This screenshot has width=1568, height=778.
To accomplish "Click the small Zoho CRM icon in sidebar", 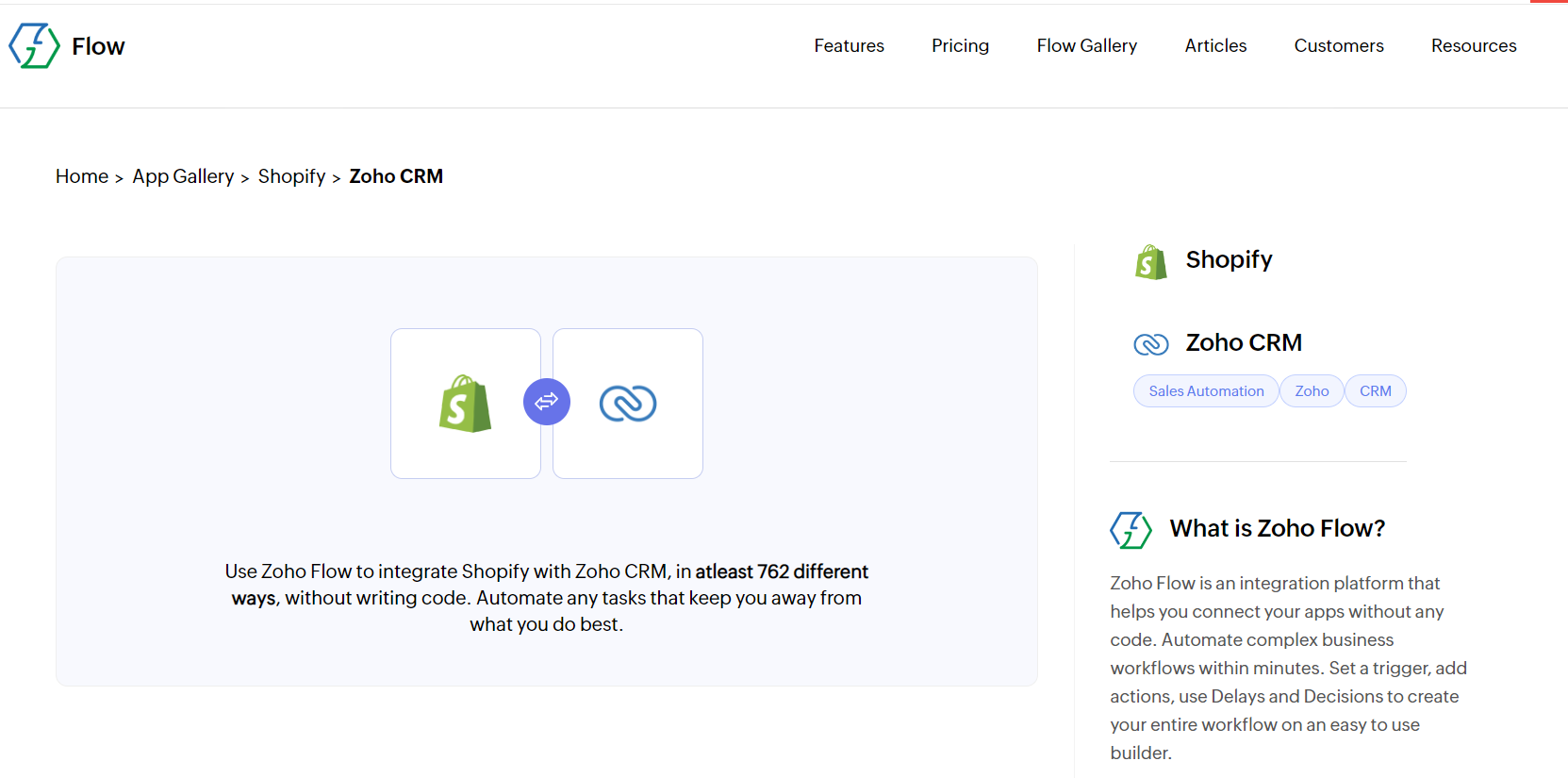I will click(1151, 344).
